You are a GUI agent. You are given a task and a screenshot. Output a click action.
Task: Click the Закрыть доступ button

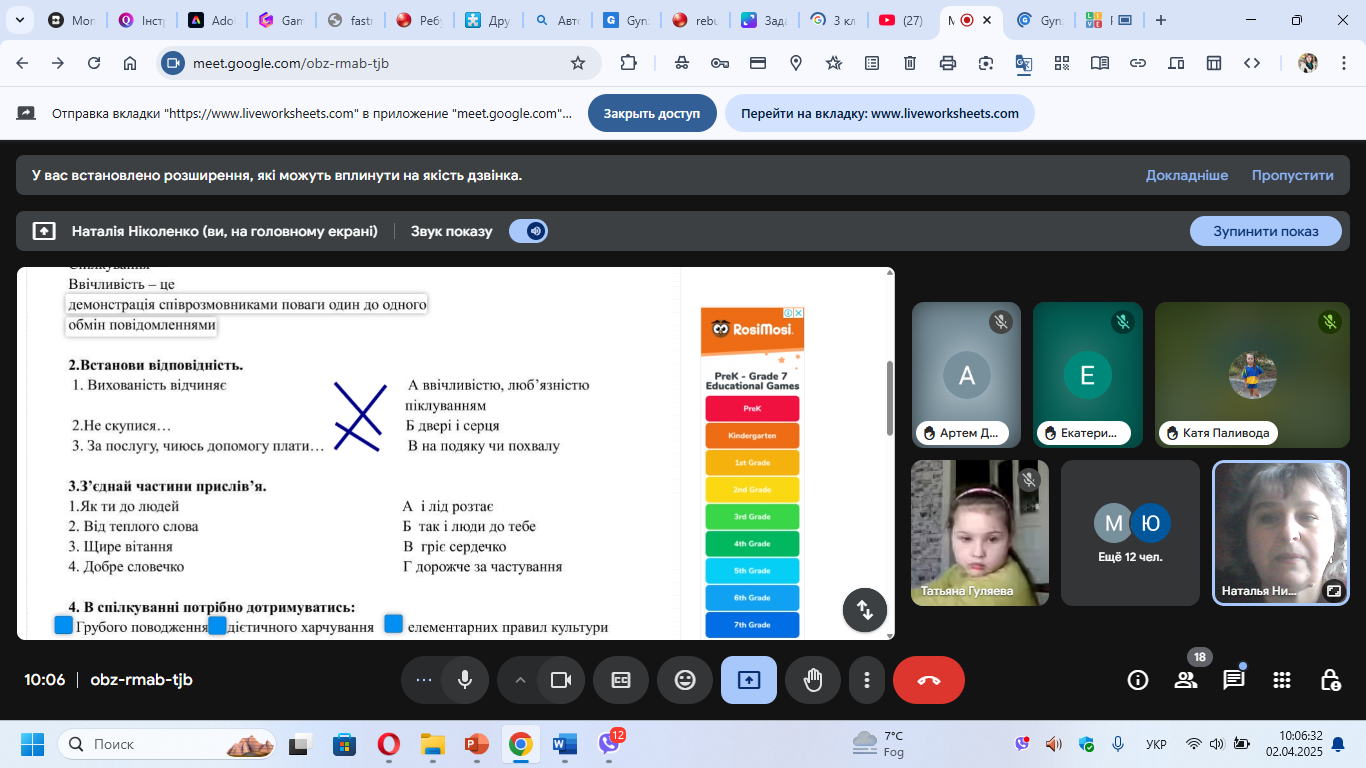click(652, 113)
